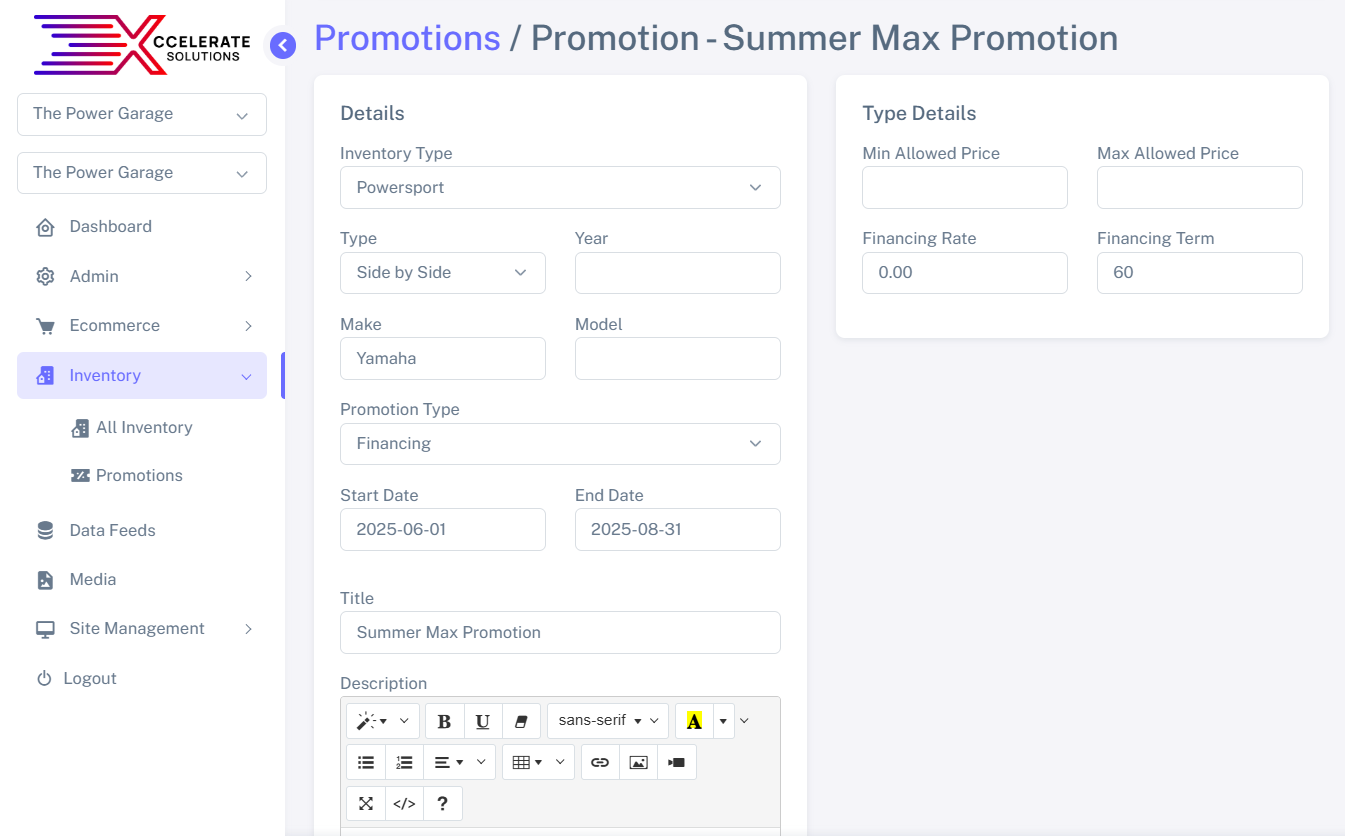Open the sans-serif font family dropdown
This screenshot has height=836, width=1345.
pos(607,721)
